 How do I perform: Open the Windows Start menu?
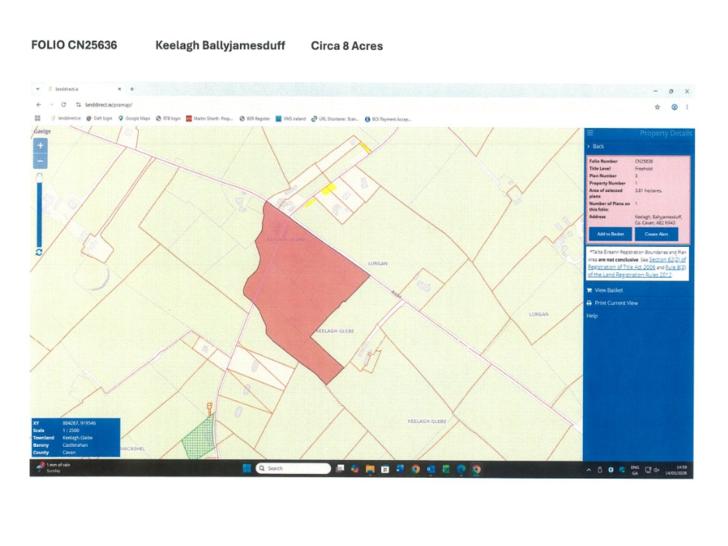point(247,468)
